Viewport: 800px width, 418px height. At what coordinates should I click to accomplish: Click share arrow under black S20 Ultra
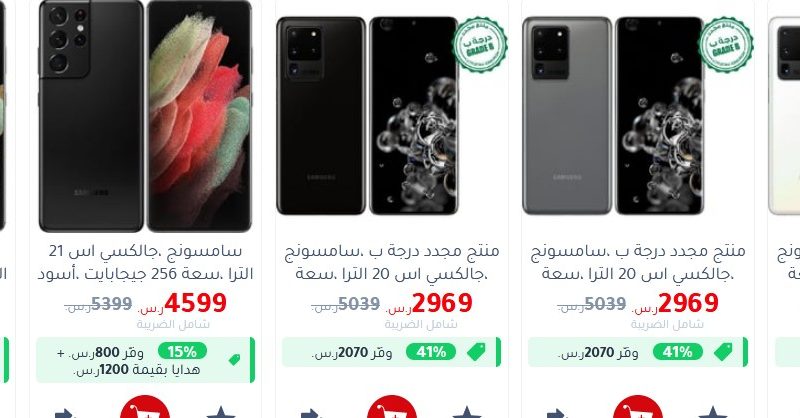(312, 413)
